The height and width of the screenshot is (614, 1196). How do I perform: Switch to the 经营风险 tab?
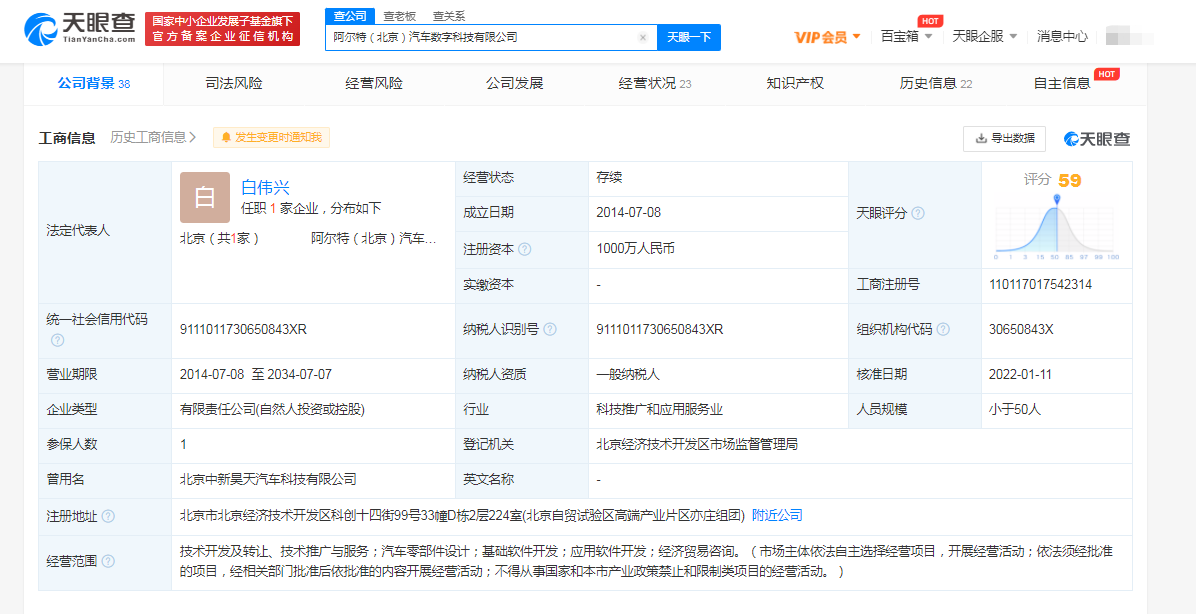pos(374,84)
